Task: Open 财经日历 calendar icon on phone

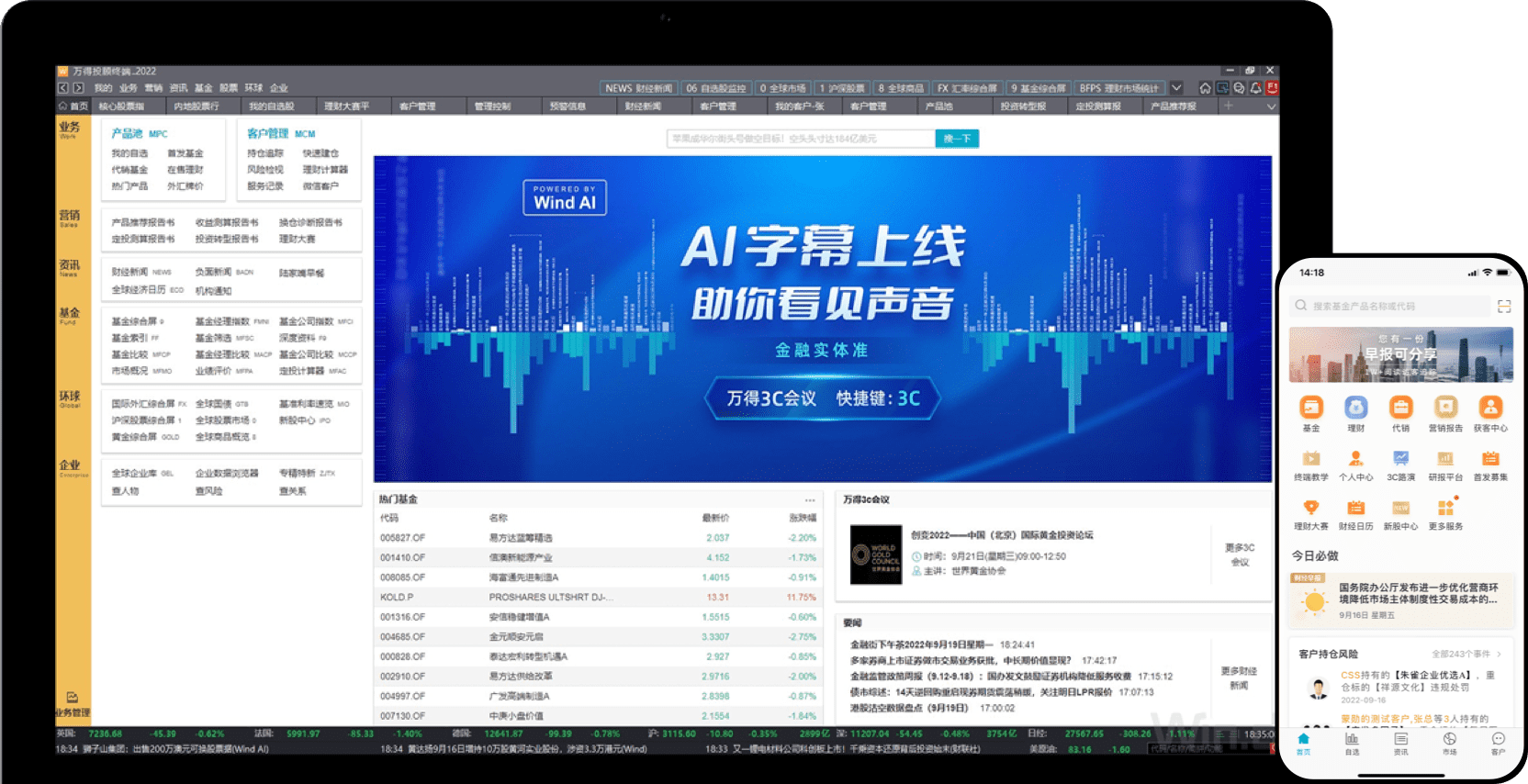Action: [1355, 507]
